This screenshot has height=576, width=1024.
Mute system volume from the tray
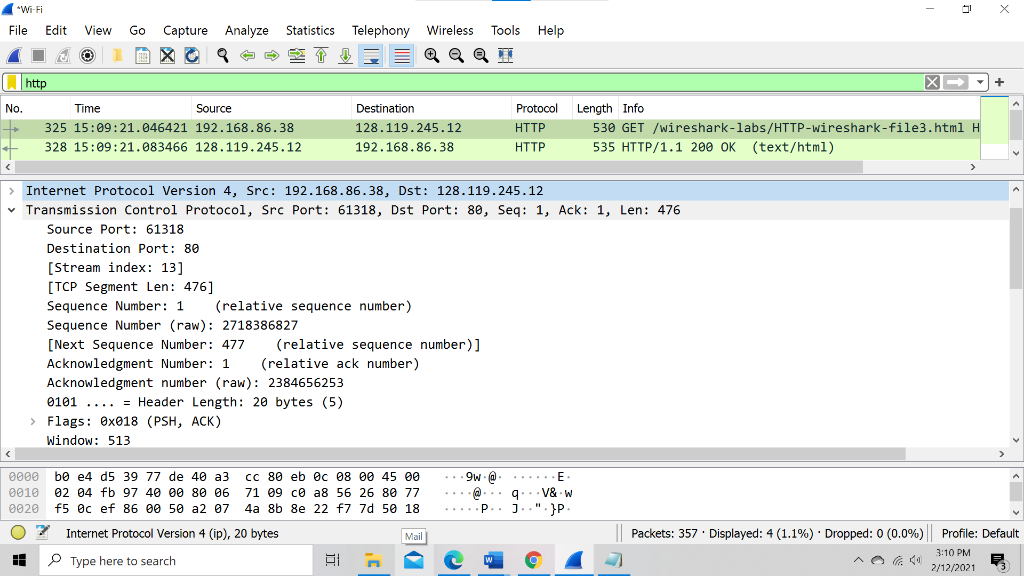pos(916,560)
